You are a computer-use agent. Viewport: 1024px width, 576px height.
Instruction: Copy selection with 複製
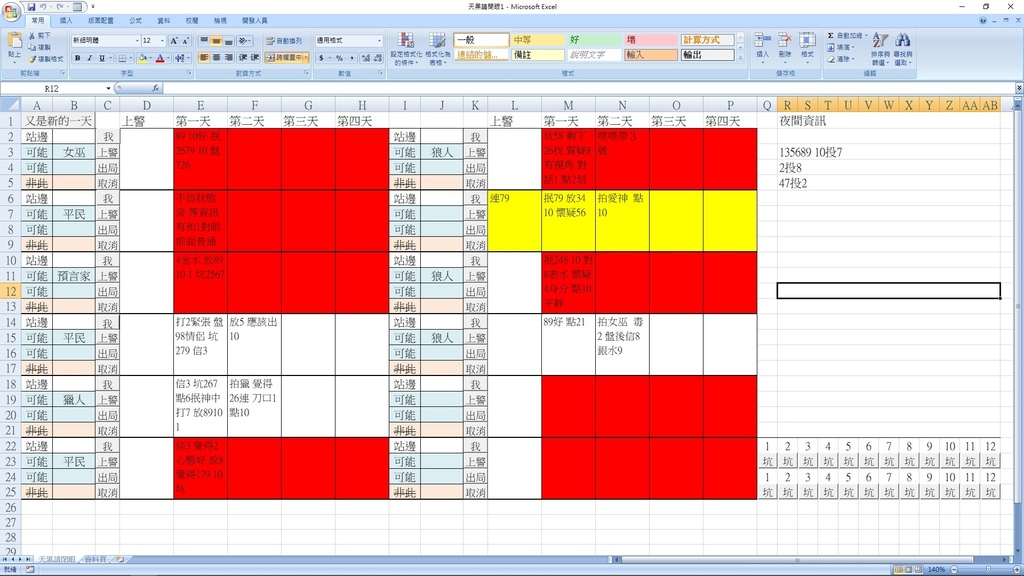(x=39, y=47)
